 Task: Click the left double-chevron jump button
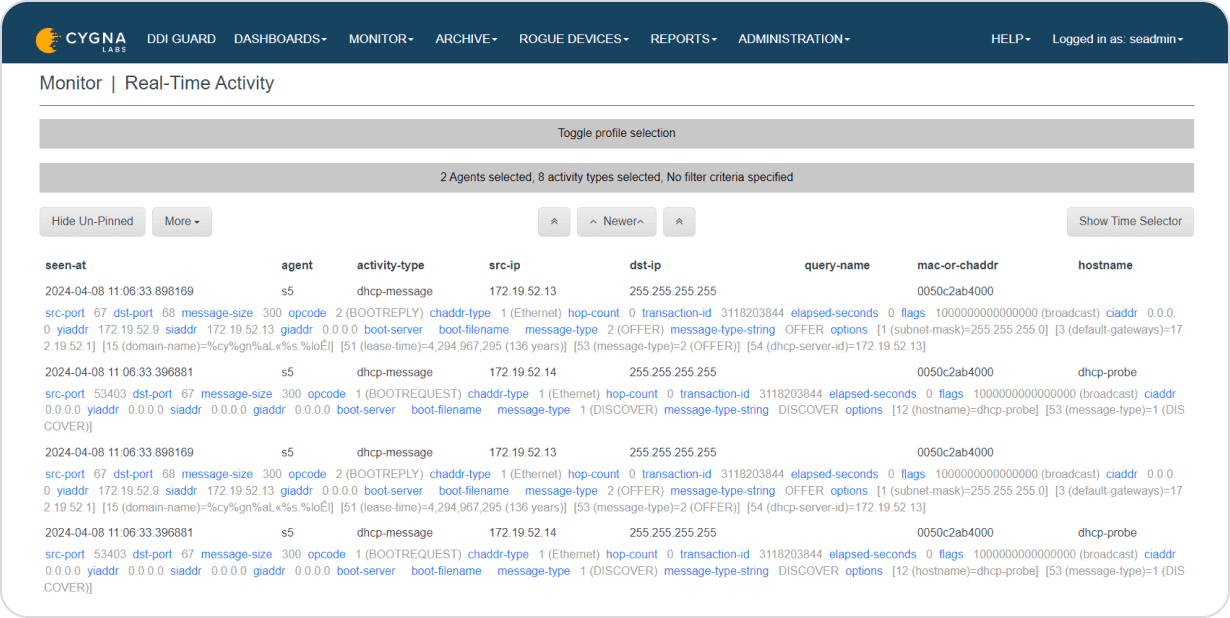point(554,221)
